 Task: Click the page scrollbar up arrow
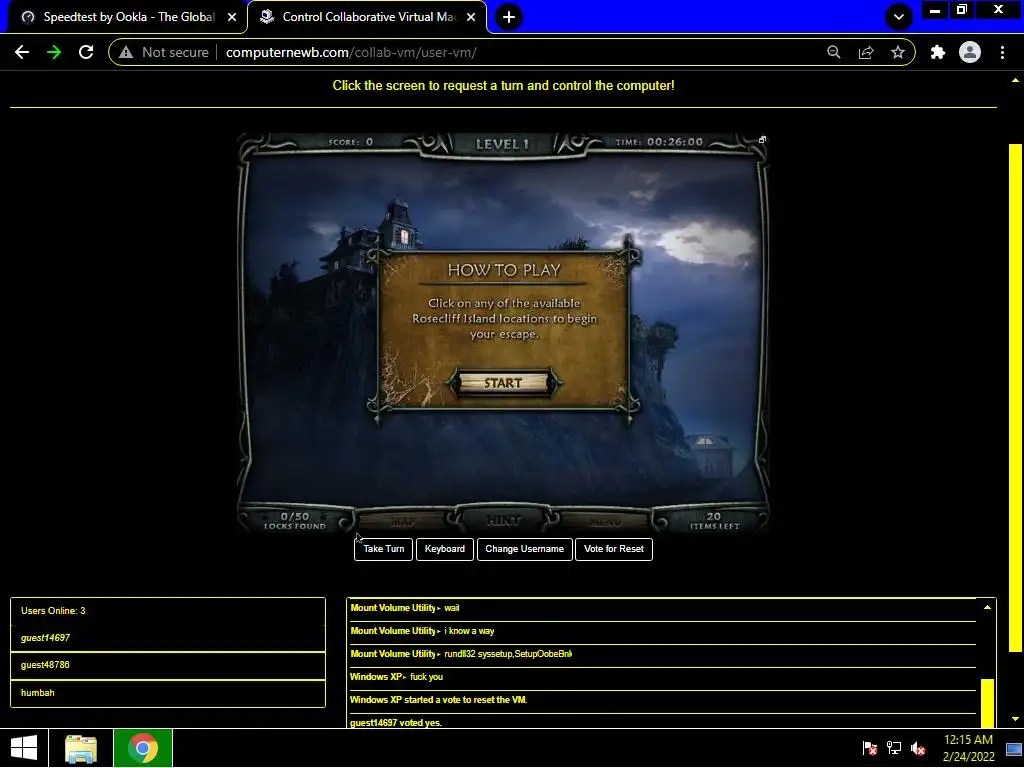[1015, 81]
